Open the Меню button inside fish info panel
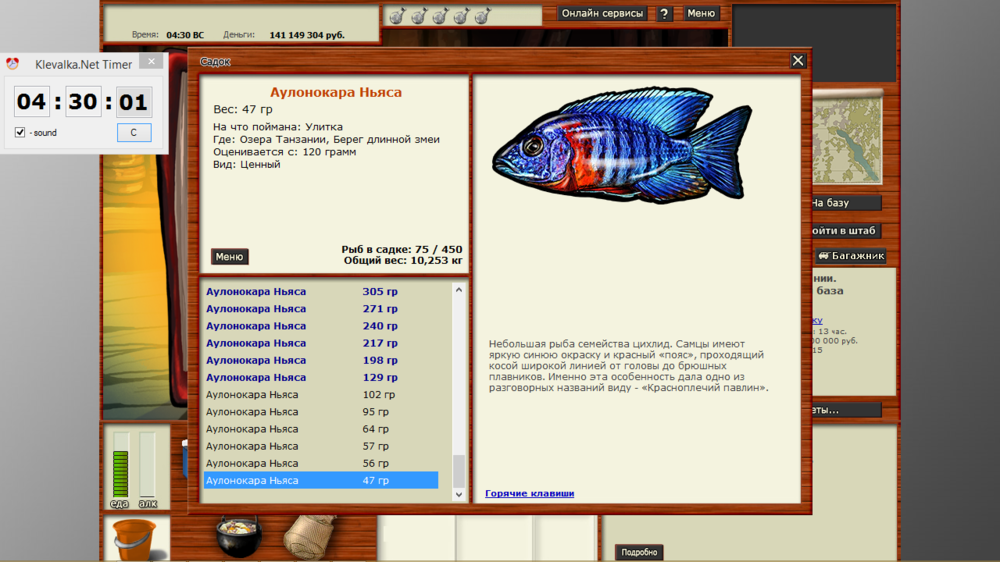1000x562 pixels. click(x=229, y=257)
